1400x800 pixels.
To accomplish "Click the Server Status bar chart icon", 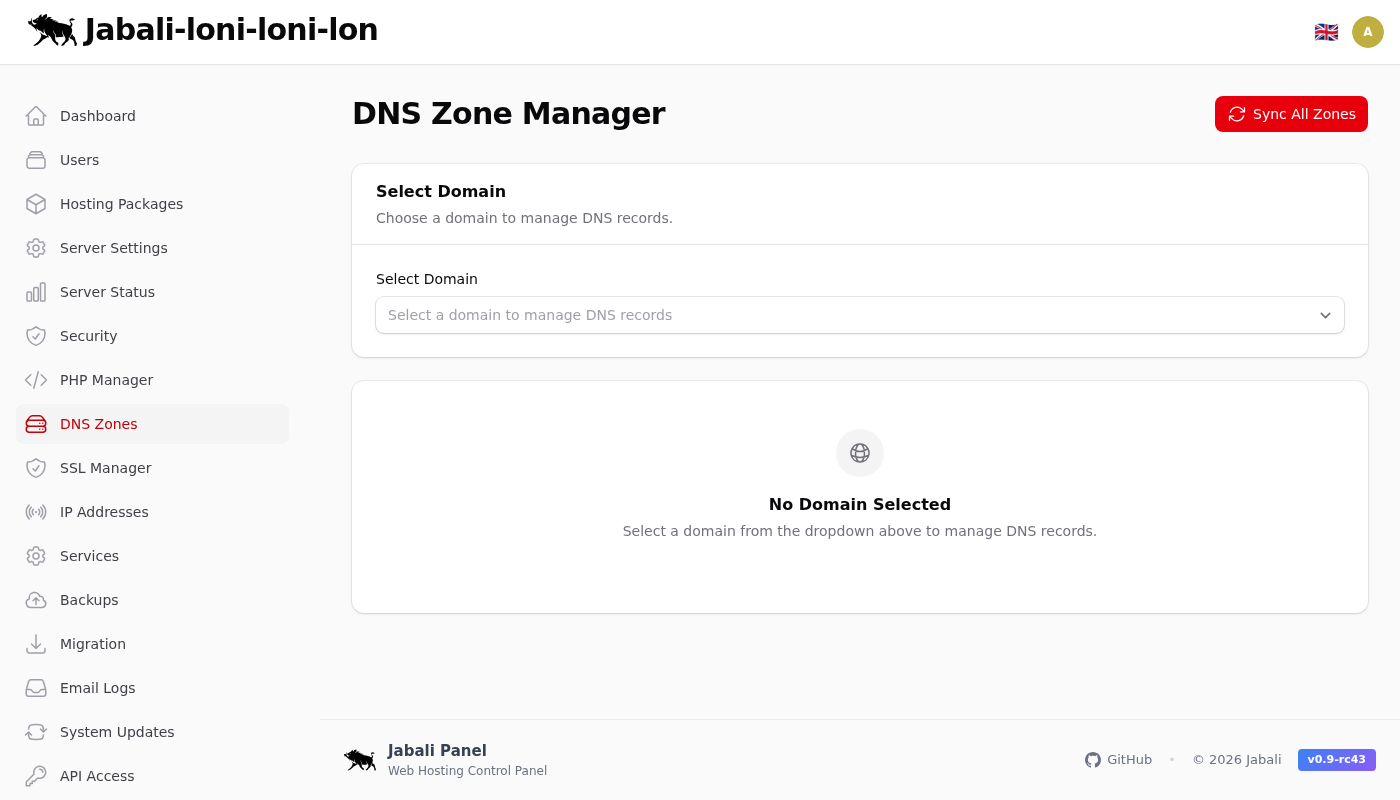I will pyautogui.click(x=36, y=292).
